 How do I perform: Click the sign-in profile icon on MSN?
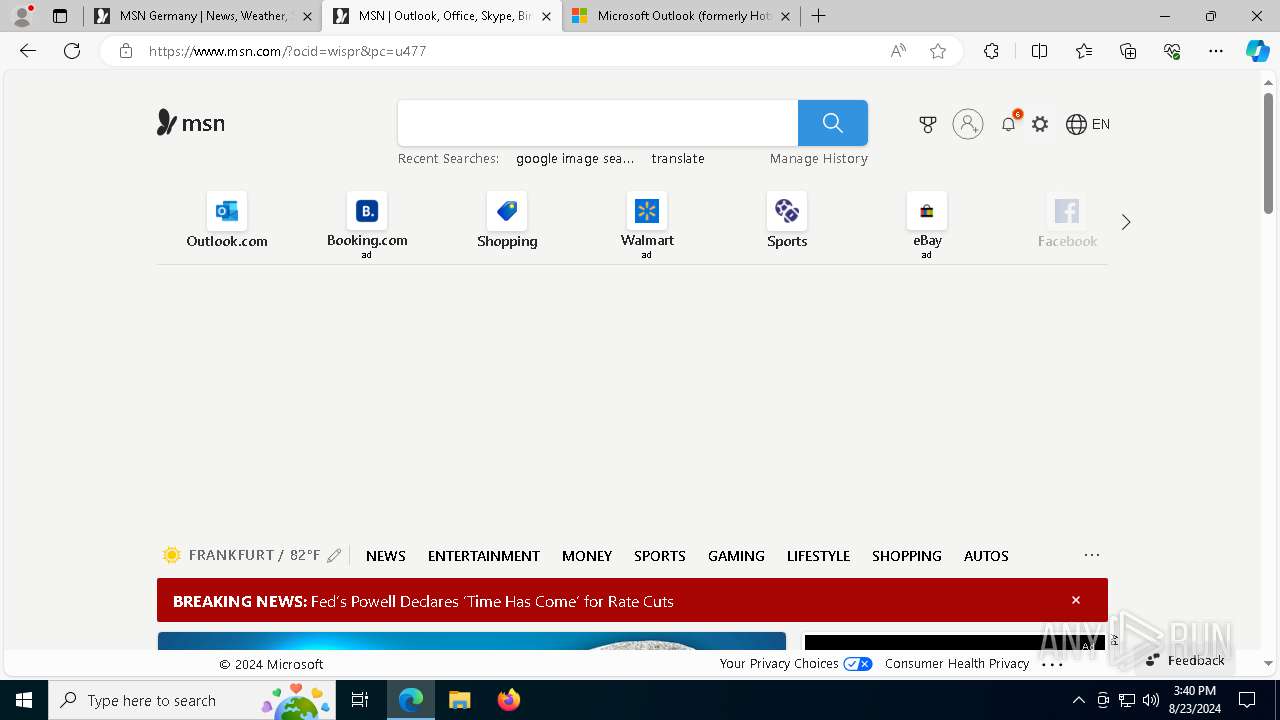coord(968,124)
